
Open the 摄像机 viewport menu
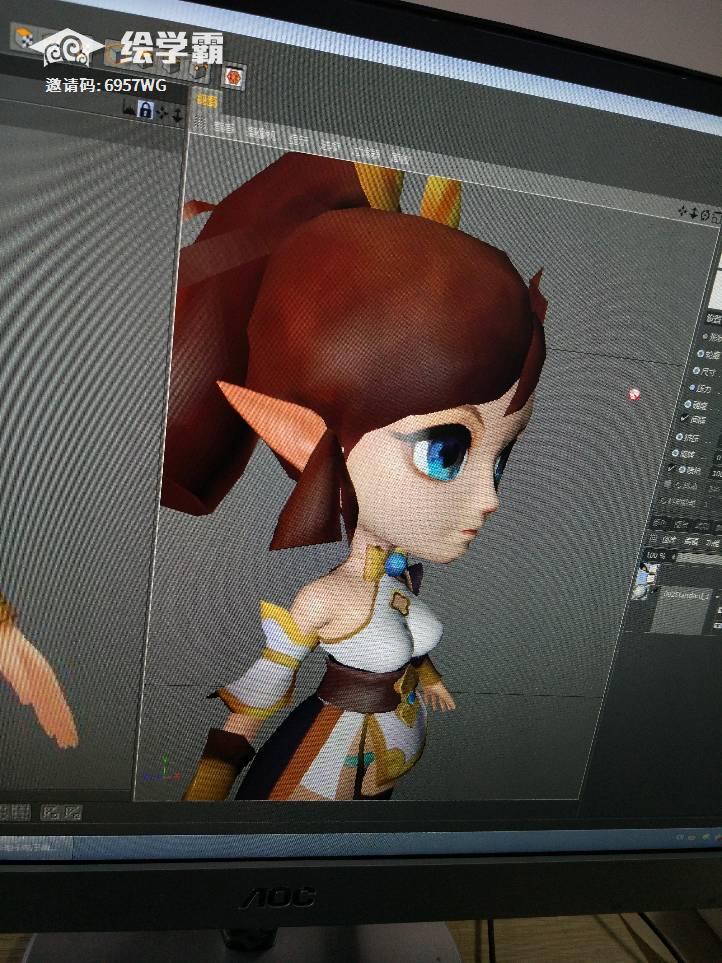262,134
